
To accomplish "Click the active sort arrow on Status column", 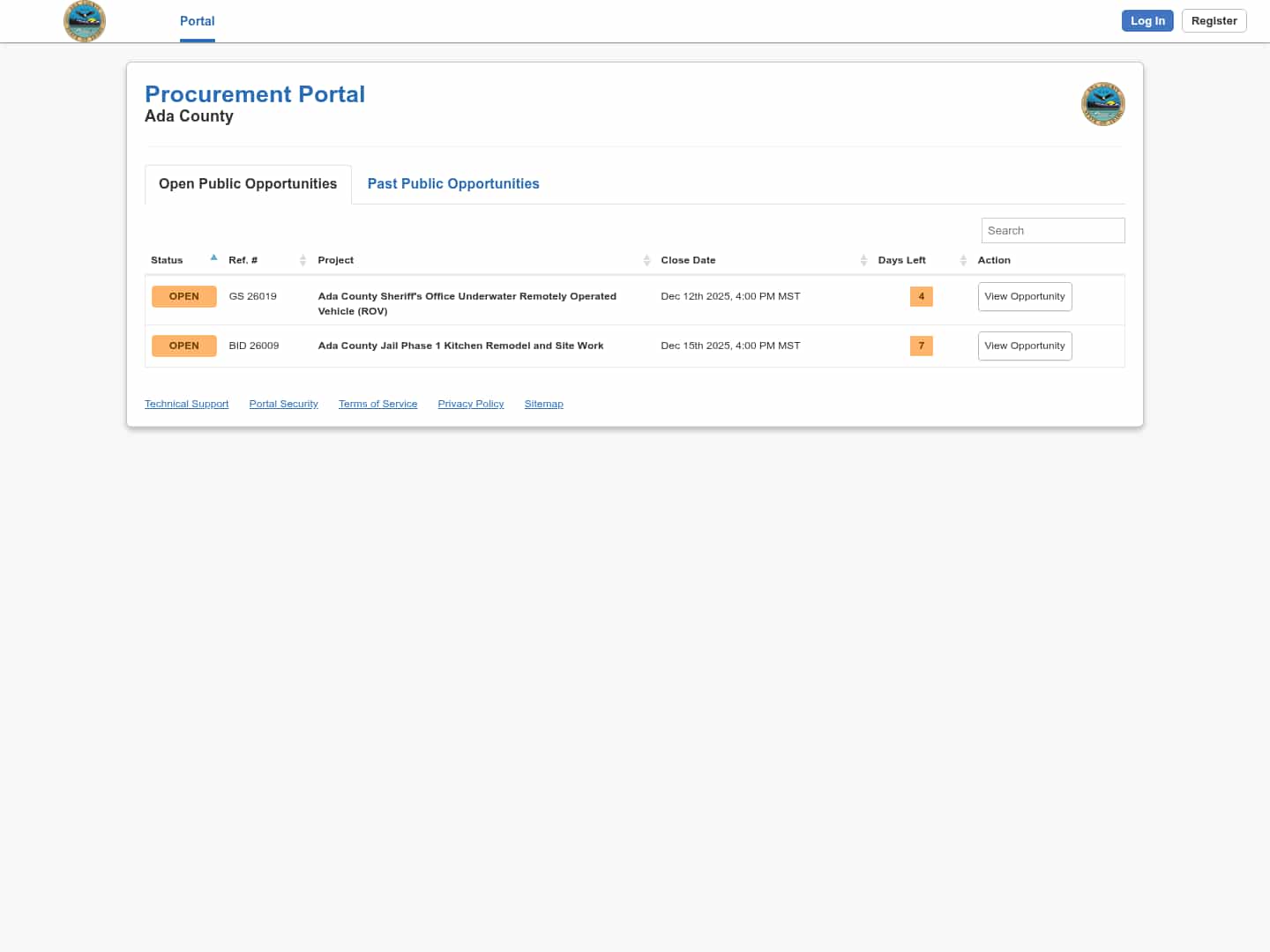I will click(213, 257).
